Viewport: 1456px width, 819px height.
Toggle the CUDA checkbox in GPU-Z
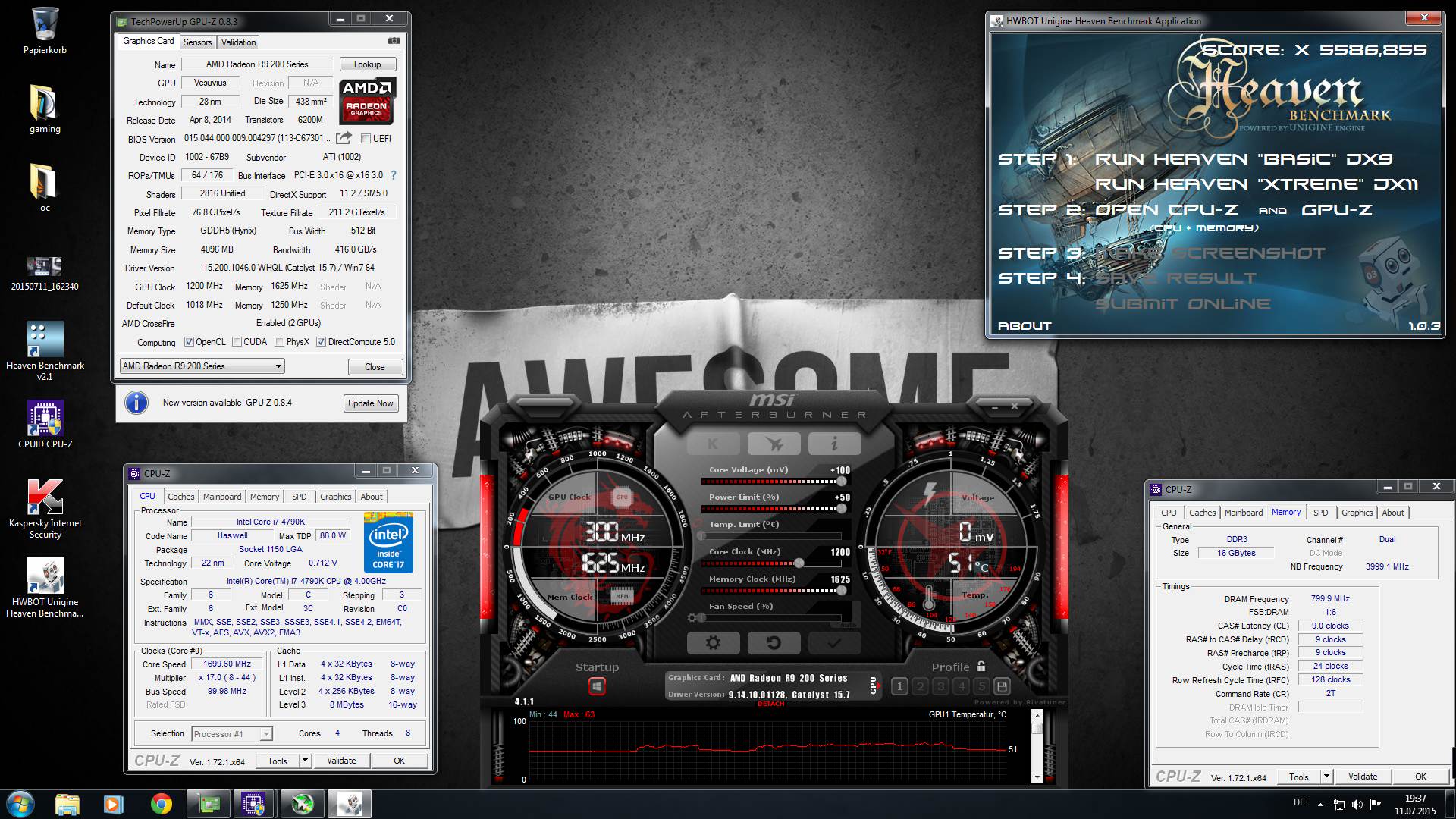237,342
